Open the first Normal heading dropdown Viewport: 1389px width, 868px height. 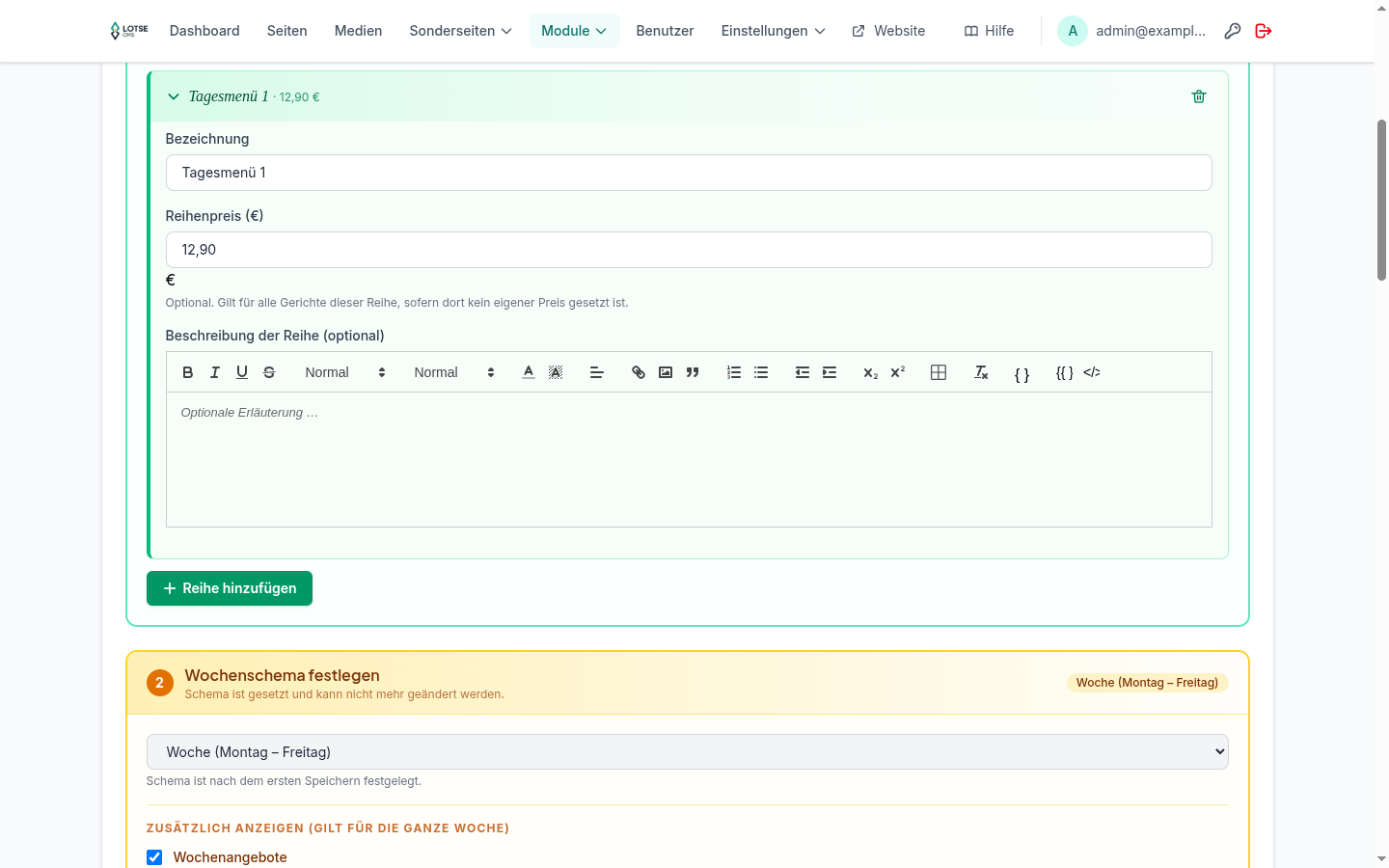coord(345,372)
